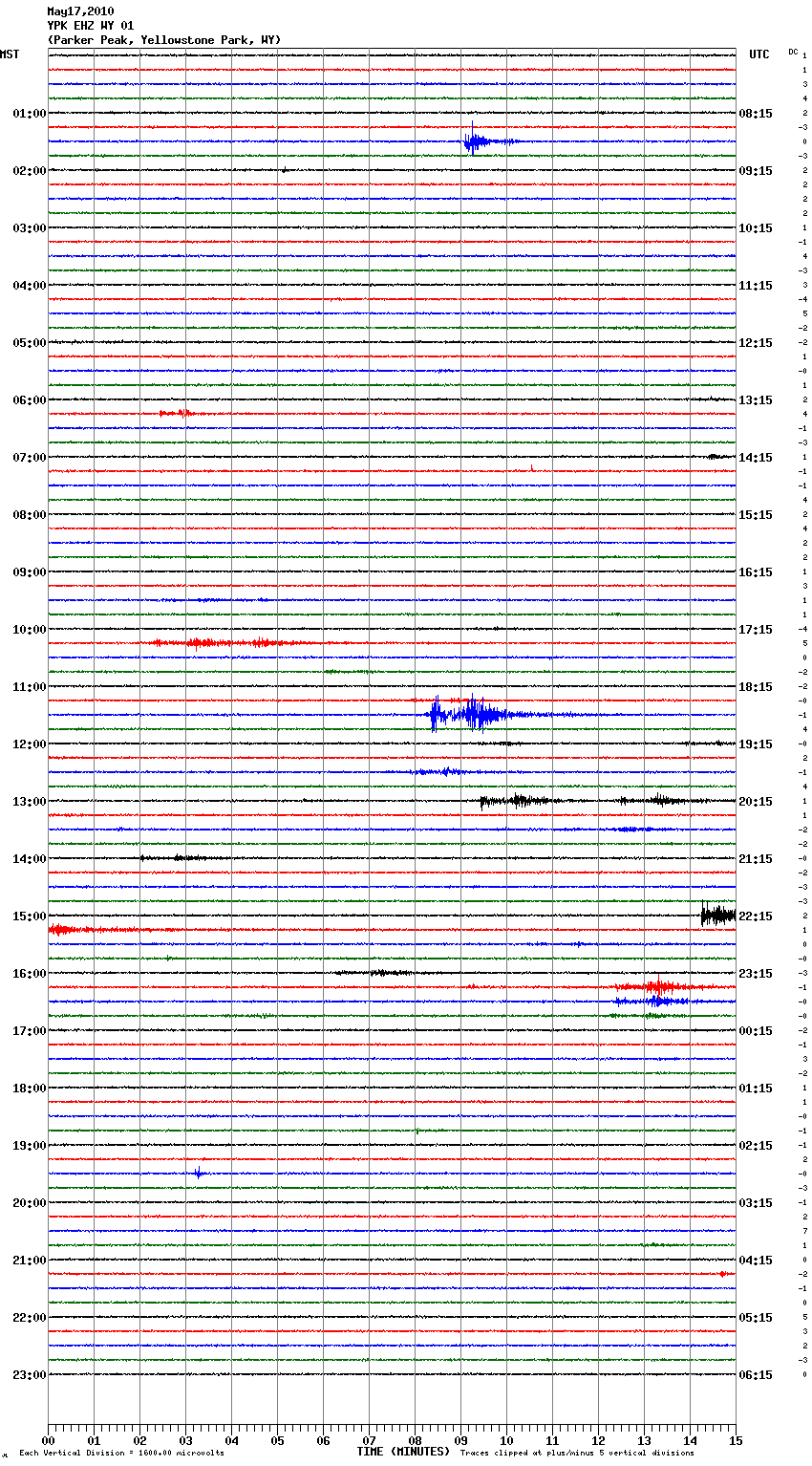The height and width of the screenshot is (1466, 812).
Task: Click minute 05 on the bottom axis
Action: pyautogui.click(x=277, y=1440)
